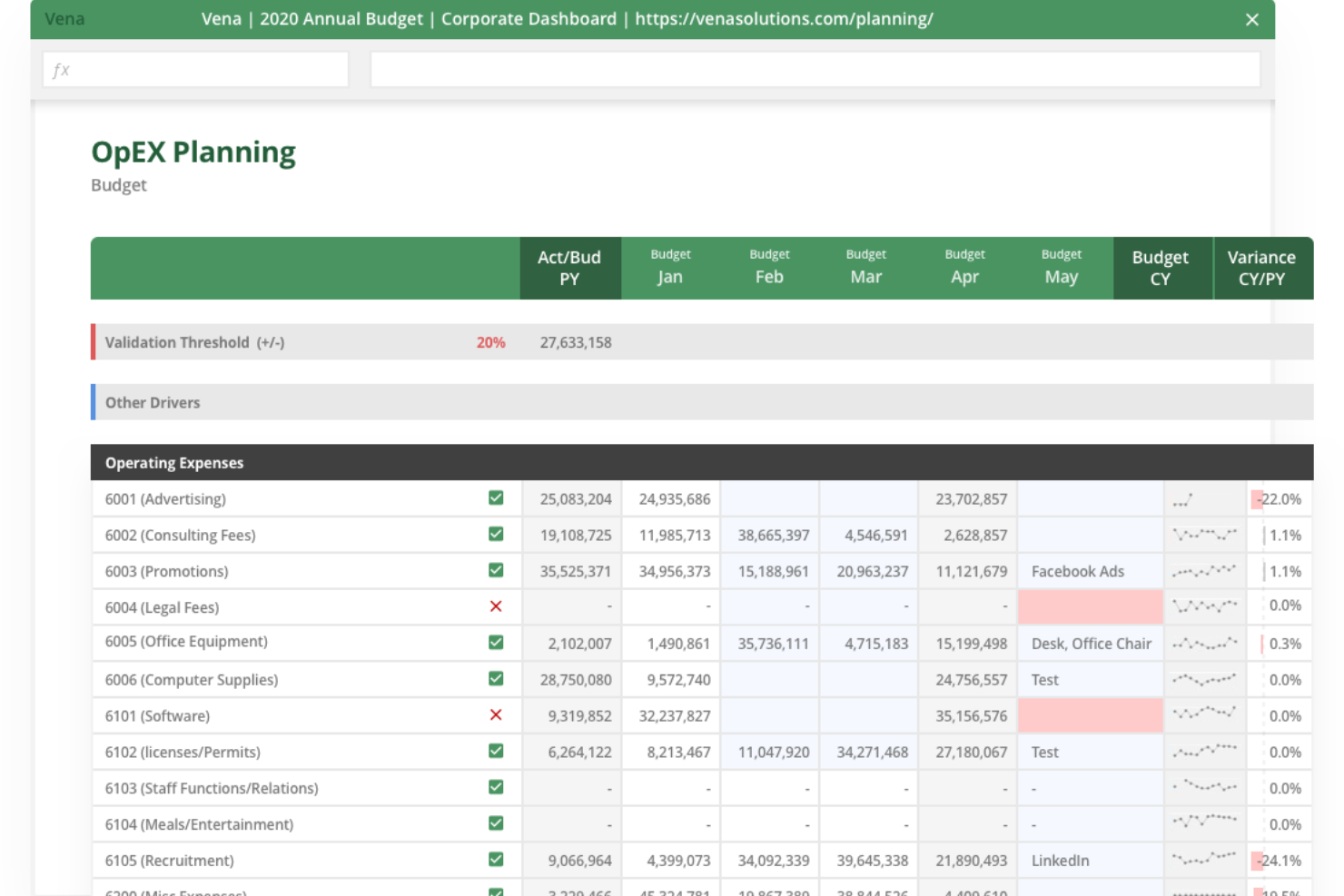The height and width of the screenshot is (896, 1344).
Task: Click the 39,645,338 Mar value for Recruitment
Action: coord(873,861)
